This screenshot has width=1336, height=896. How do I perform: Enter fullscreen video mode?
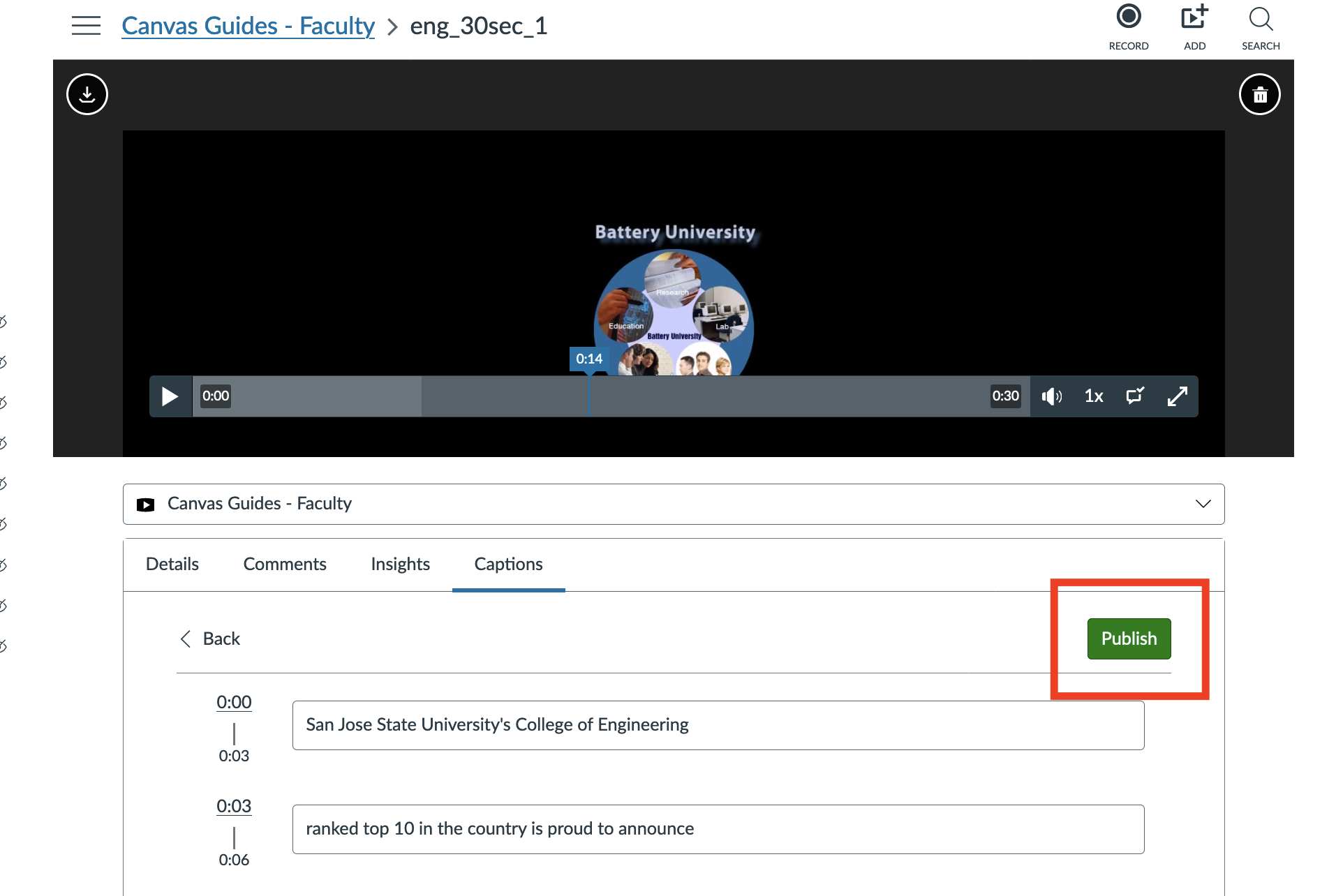(x=1177, y=396)
